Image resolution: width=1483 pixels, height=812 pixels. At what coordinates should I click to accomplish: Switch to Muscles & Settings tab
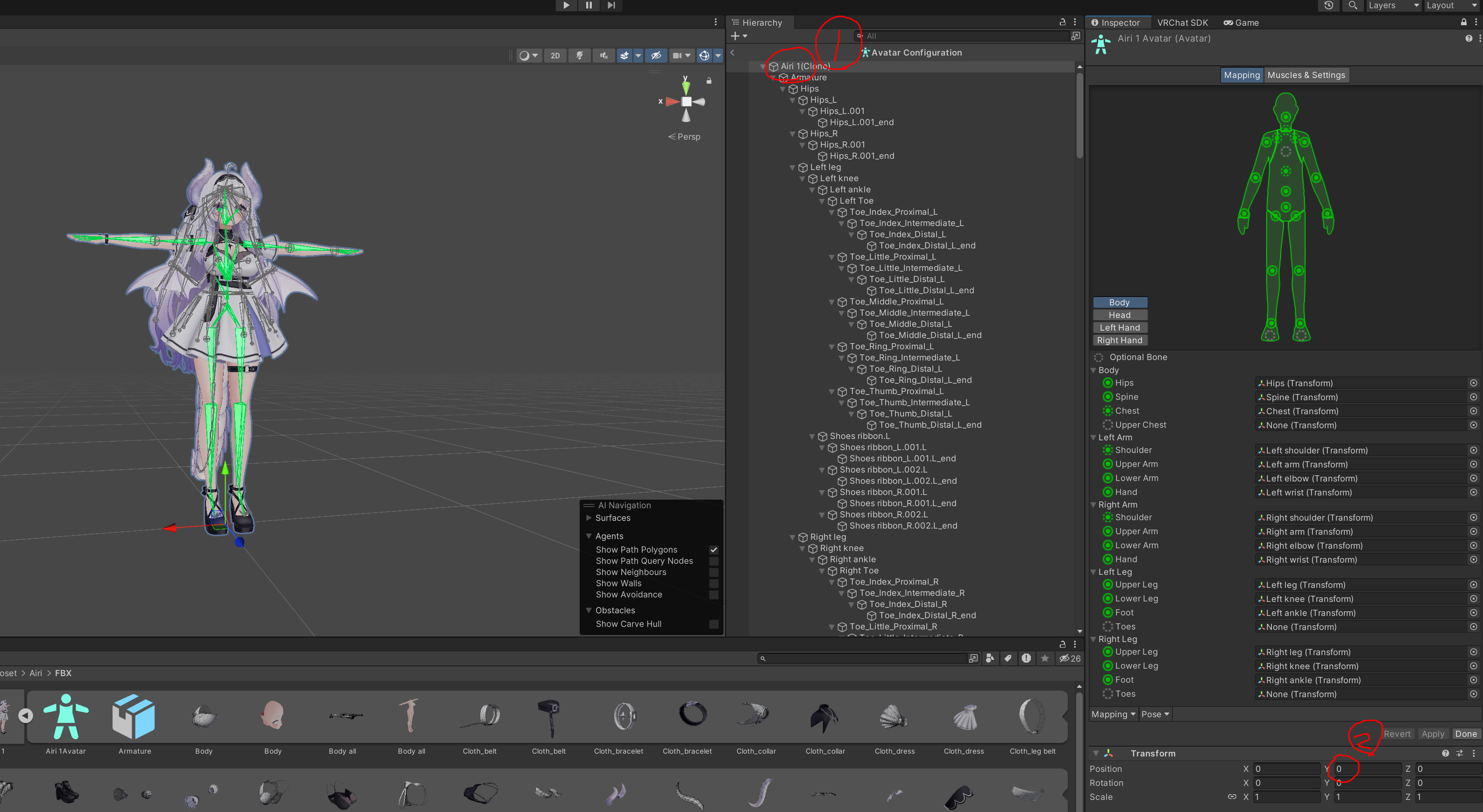coord(1306,75)
